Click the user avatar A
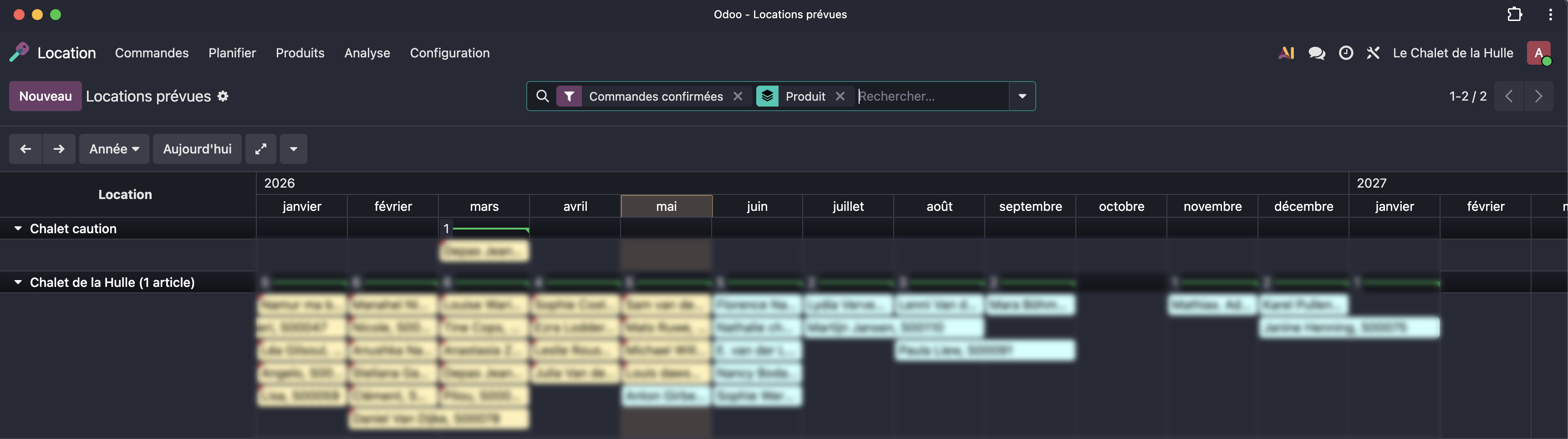The width and height of the screenshot is (1568, 439). coord(1539,53)
